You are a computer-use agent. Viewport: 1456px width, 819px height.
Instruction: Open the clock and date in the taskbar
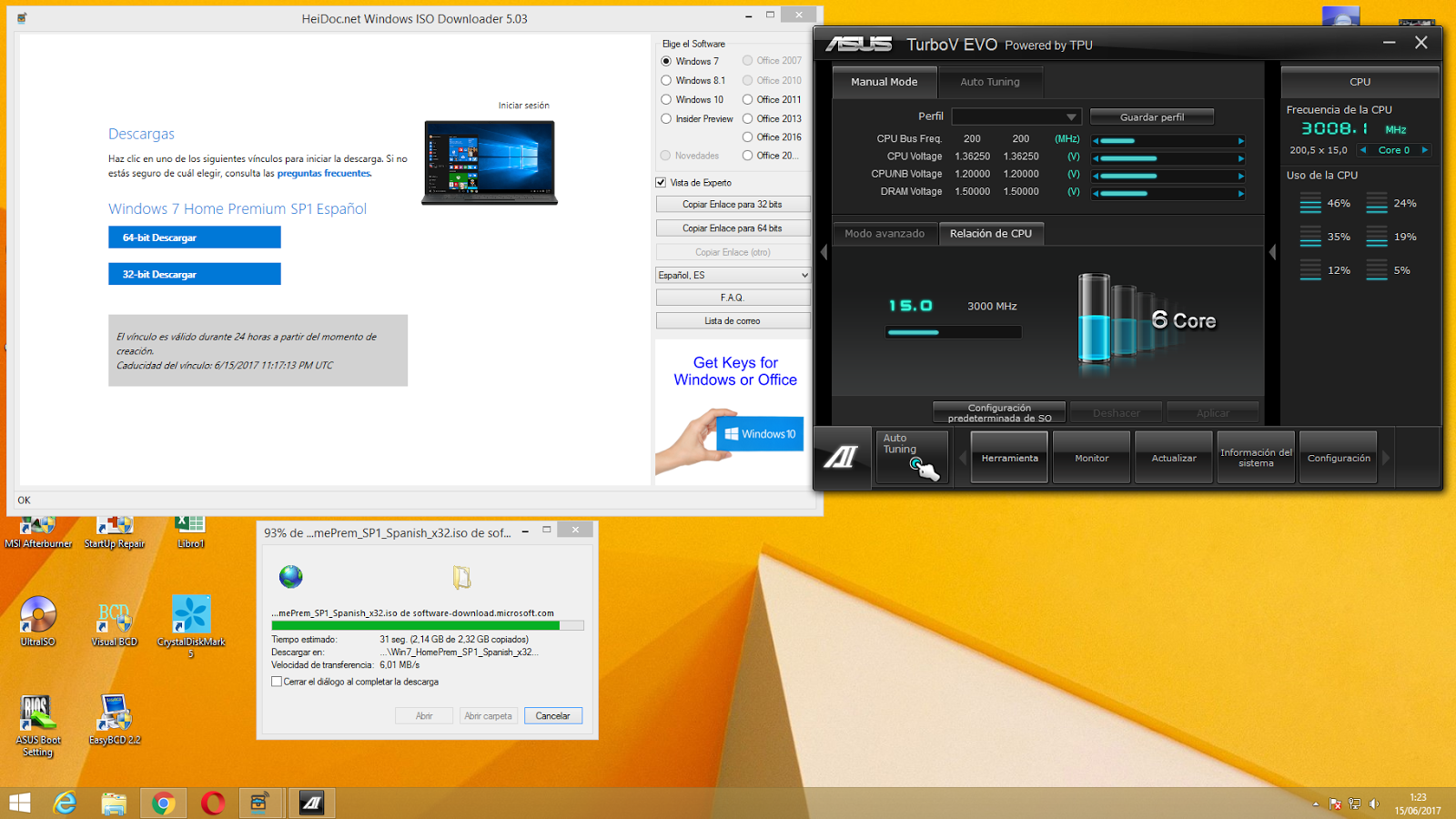point(1418,804)
